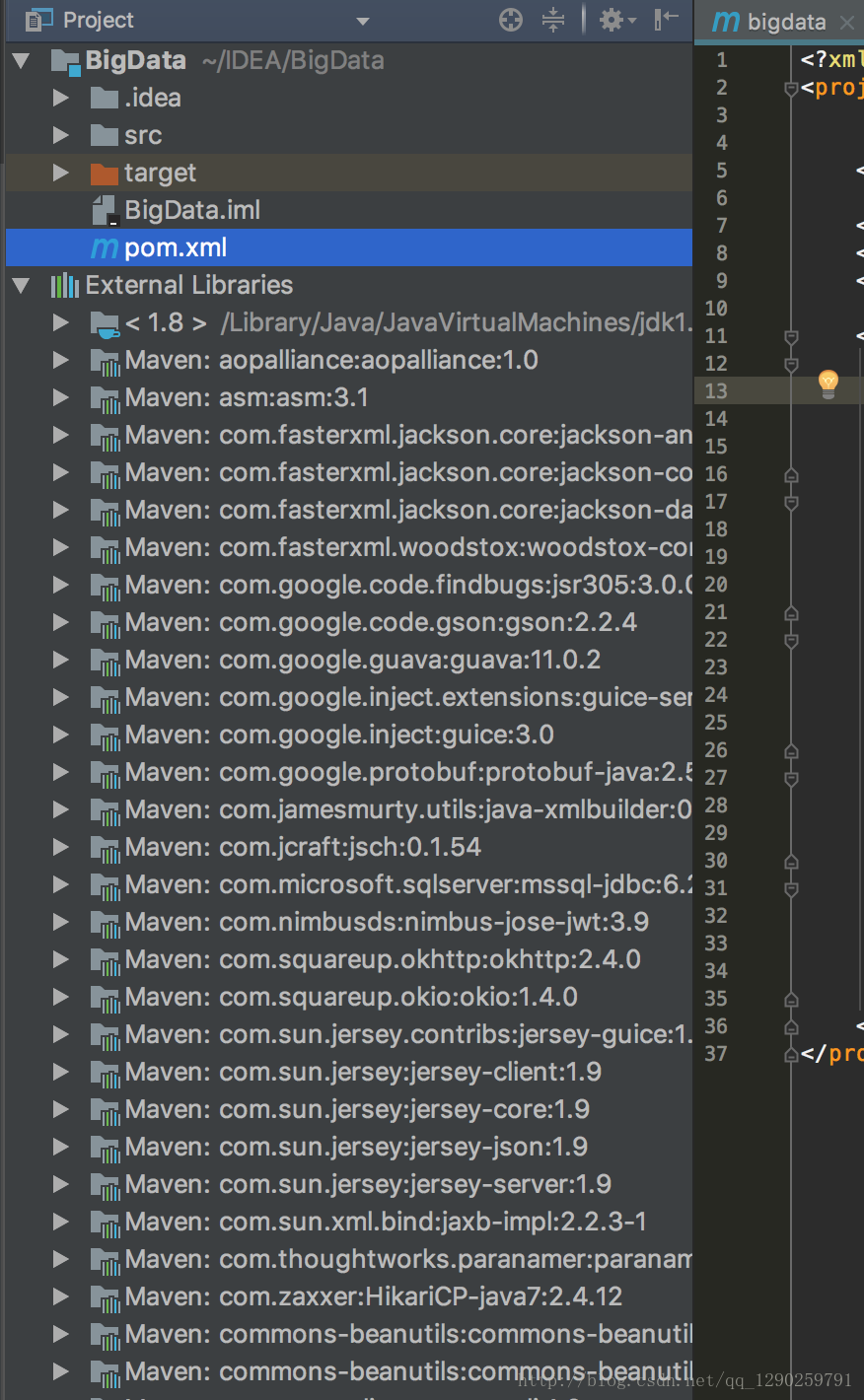Expand the src folder
864x1400 pixels.
click(x=61, y=135)
